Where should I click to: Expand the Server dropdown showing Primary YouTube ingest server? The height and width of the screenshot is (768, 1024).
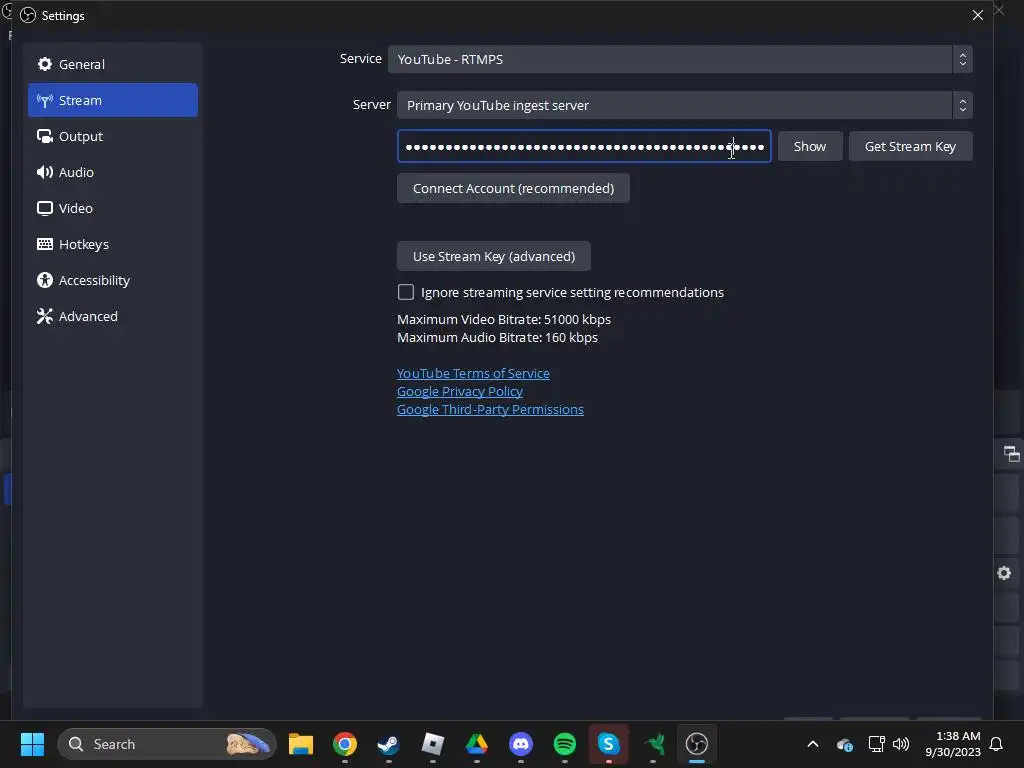click(x=684, y=105)
